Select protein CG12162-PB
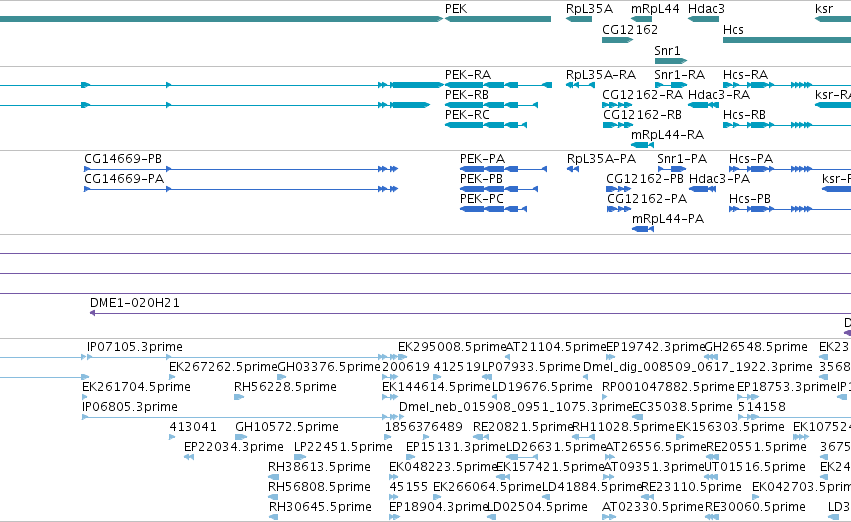The height and width of the screenshot is (522, 851). pyautogui.click(x=645, y=179)
